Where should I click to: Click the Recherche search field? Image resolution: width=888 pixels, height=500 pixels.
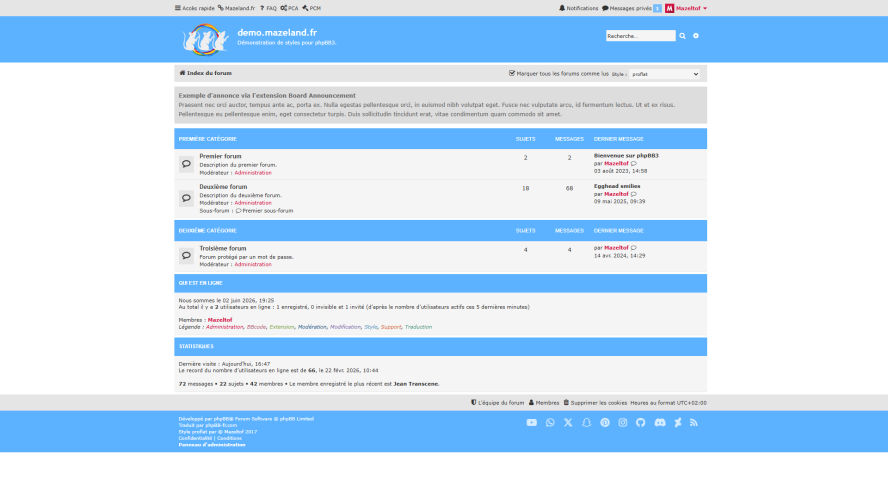(x=641, y=36)
